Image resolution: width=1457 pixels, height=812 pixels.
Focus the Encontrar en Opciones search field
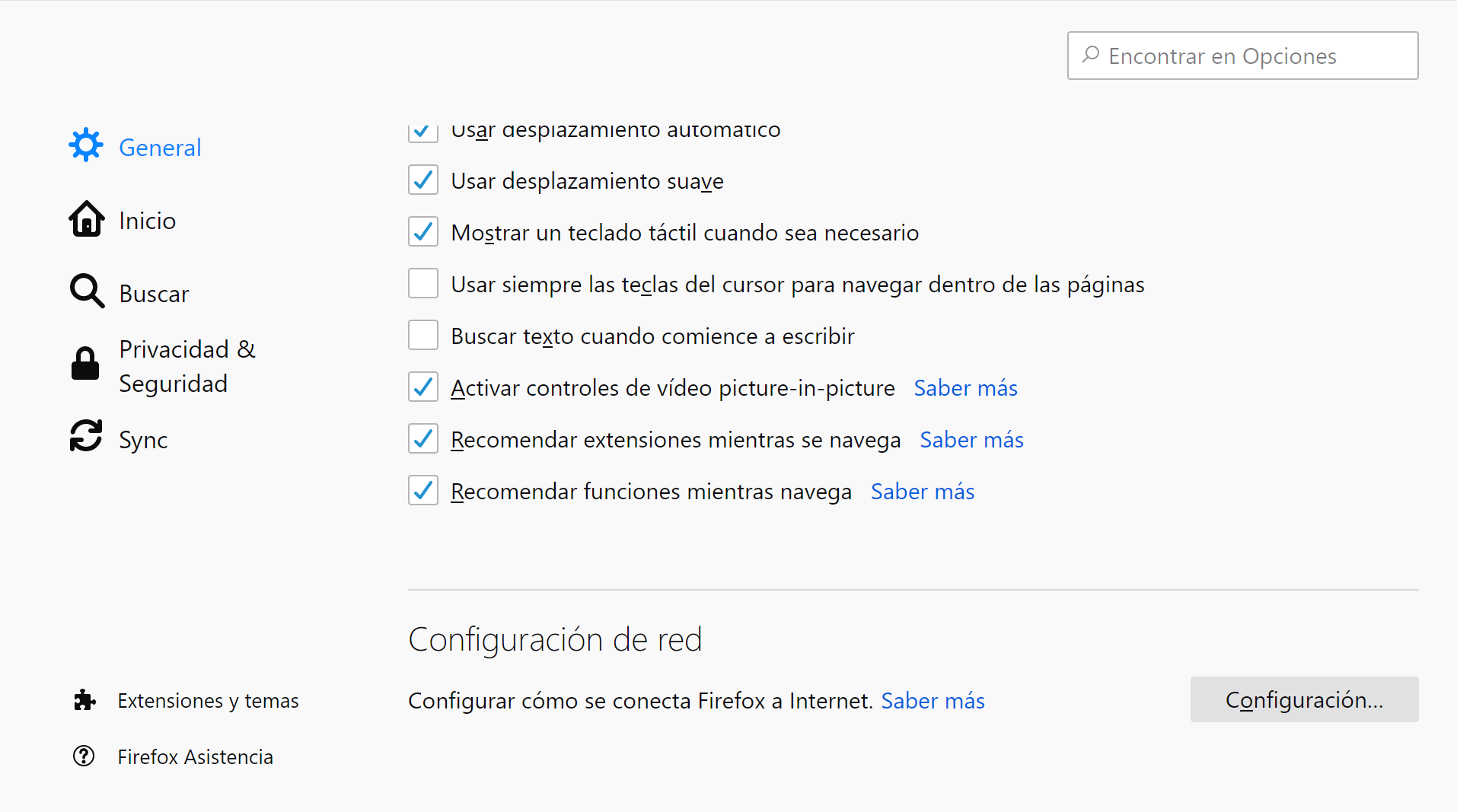coord(1256,56)
